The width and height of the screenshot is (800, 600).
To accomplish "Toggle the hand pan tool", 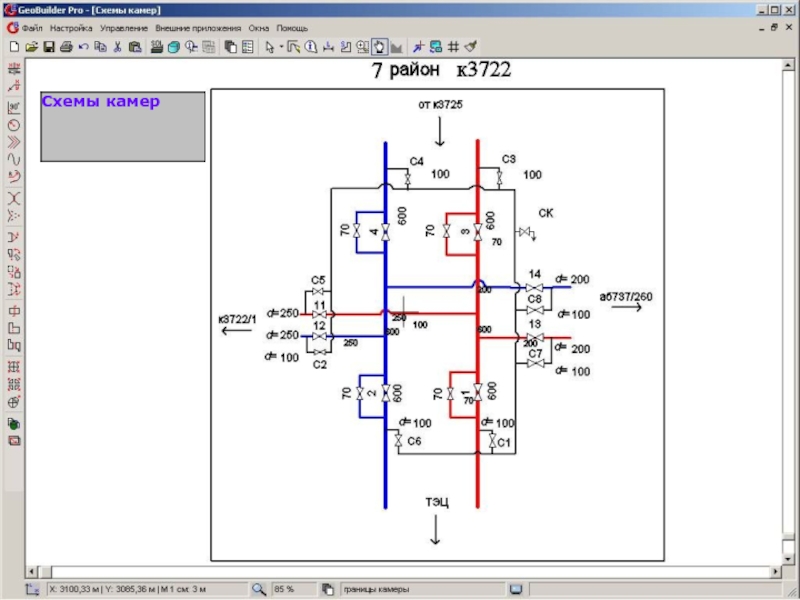I will point(380,46).
